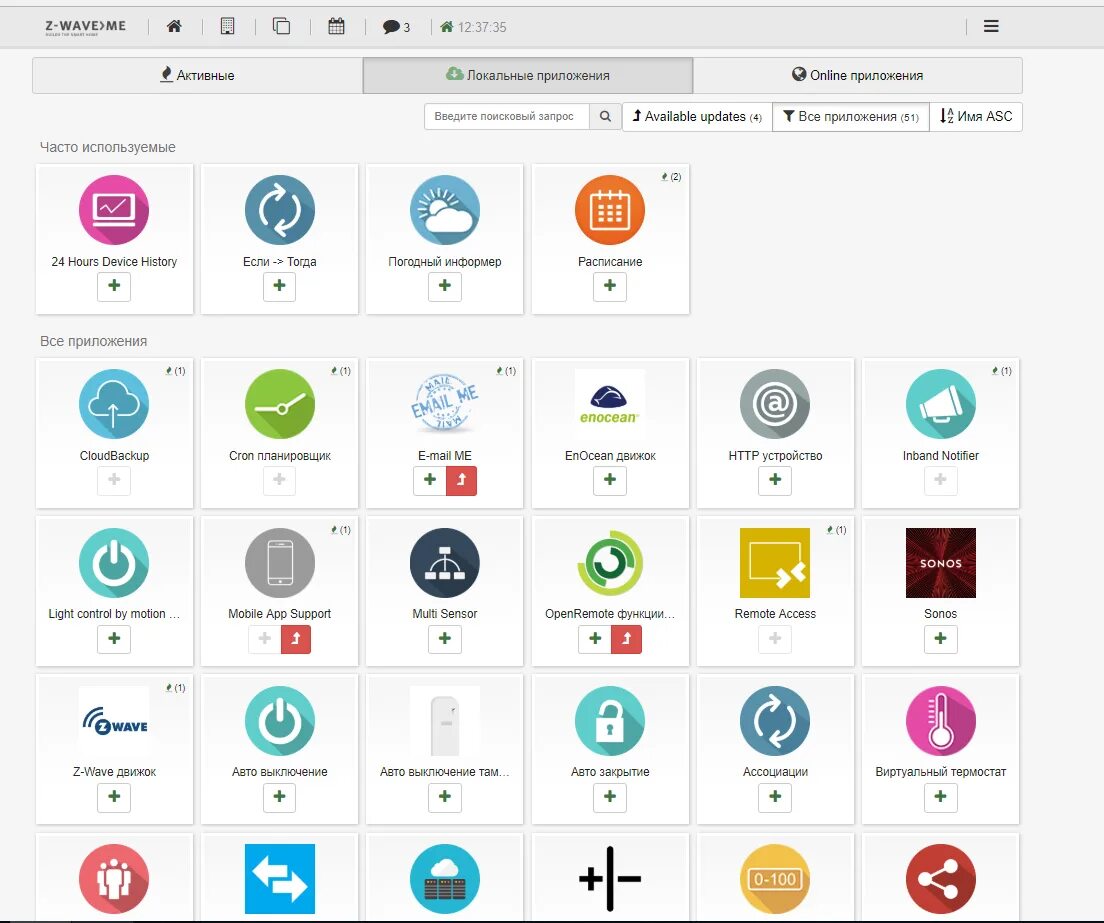
Task: Open the Если -> Тогда app icon
Action: coord(280,210)
